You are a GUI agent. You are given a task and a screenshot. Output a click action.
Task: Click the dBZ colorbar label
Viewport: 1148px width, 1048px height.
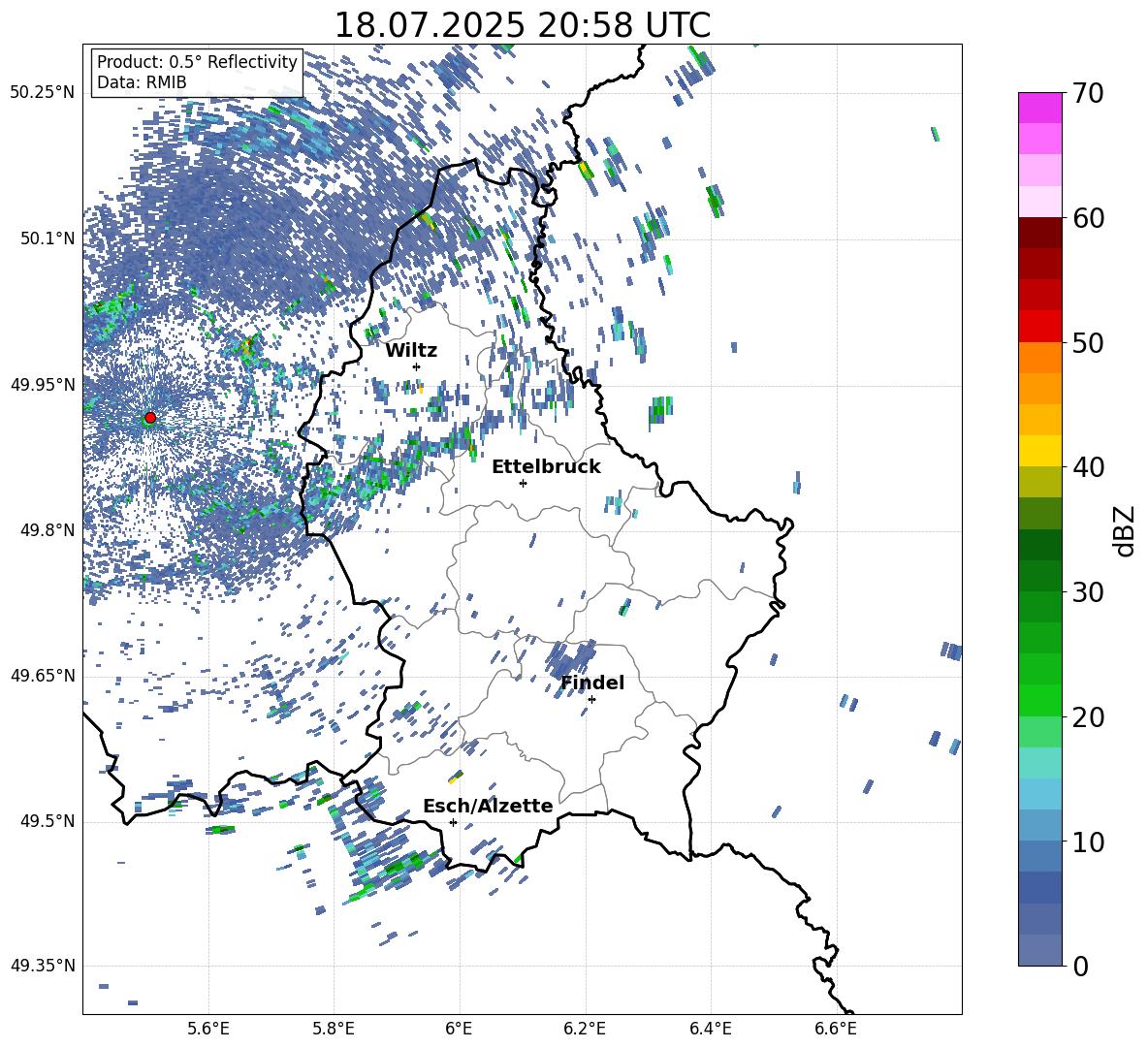tap(1126, 530)
